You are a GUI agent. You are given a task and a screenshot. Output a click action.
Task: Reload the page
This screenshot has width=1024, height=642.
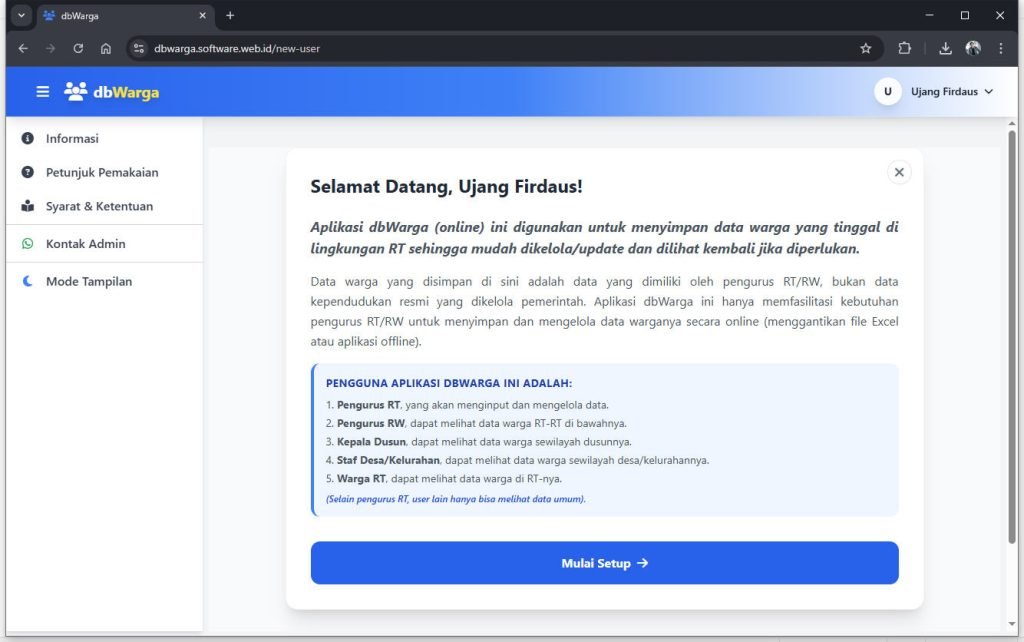78,48
